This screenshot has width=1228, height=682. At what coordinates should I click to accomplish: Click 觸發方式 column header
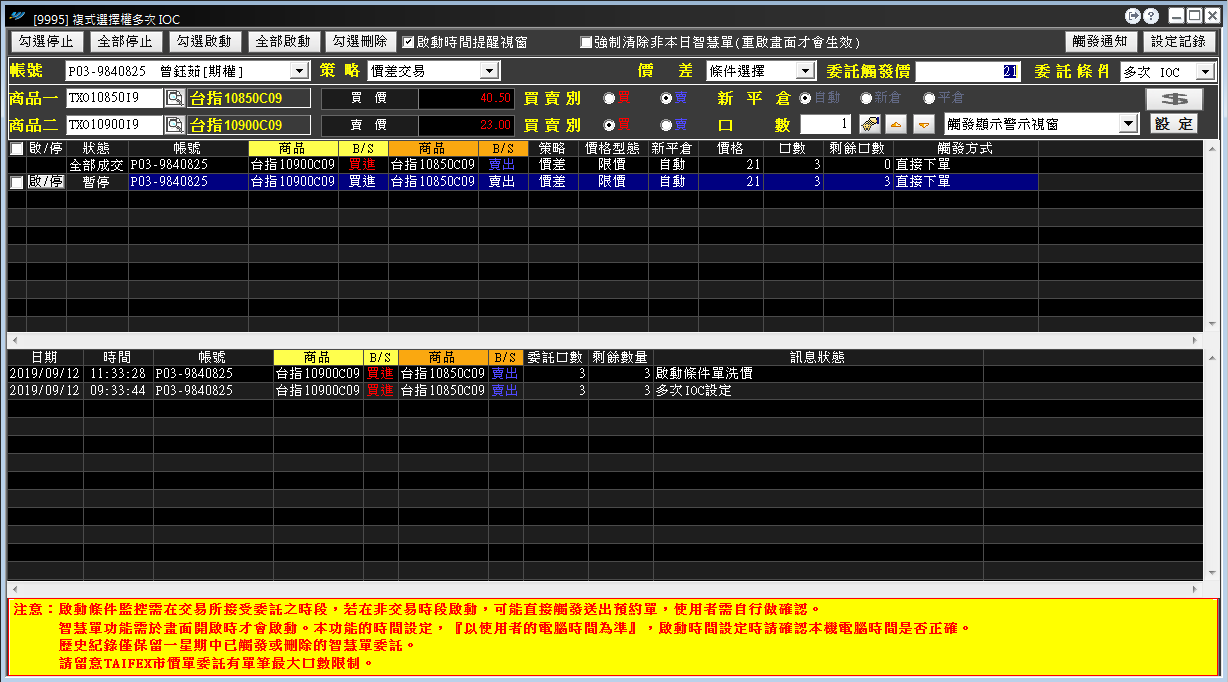965,148
